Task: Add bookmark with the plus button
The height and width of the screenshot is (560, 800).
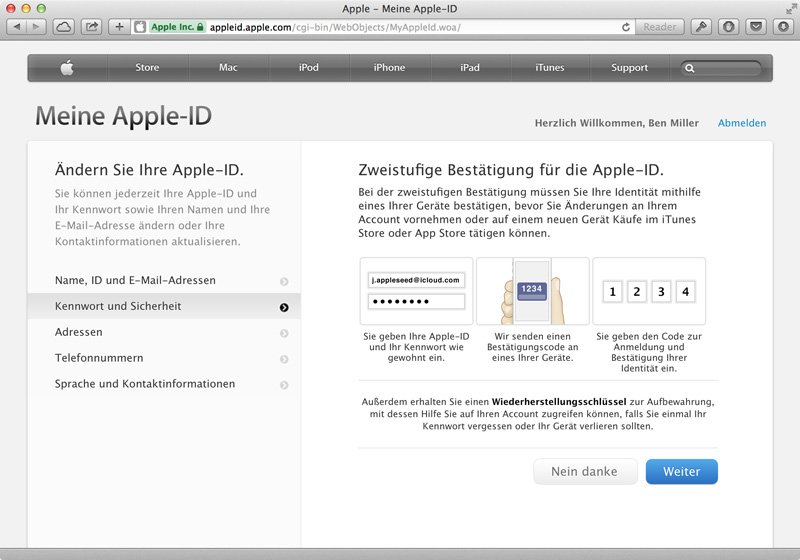Action: coord(119,27)
